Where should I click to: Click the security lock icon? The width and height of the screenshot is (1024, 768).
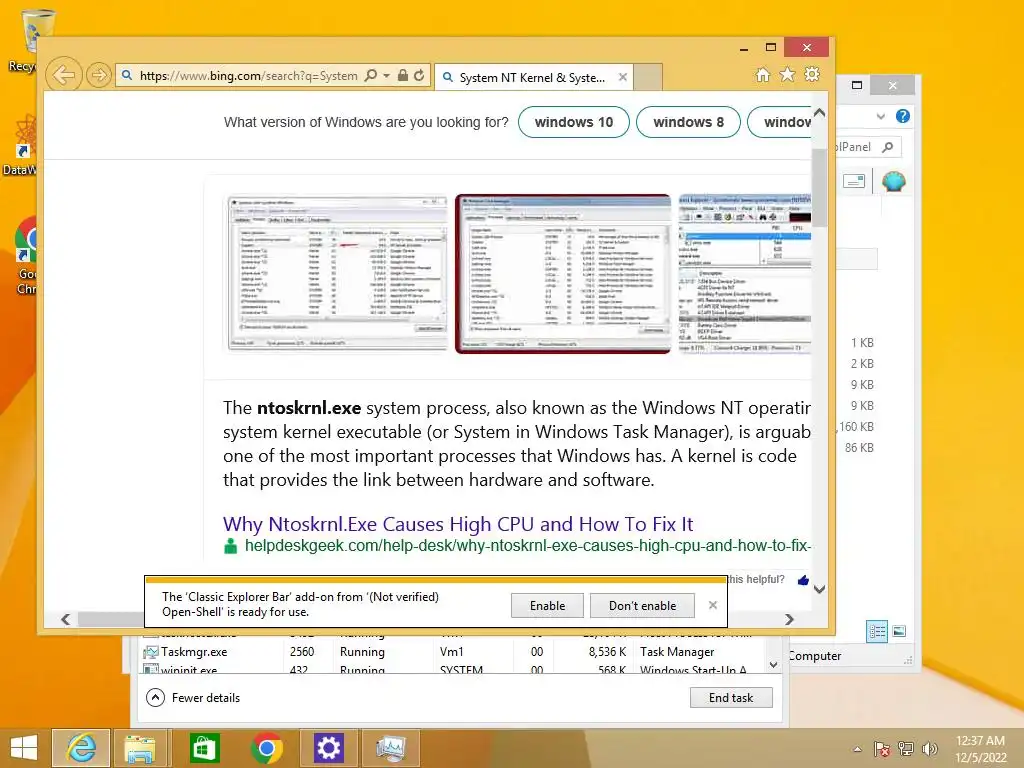[403, 76]
